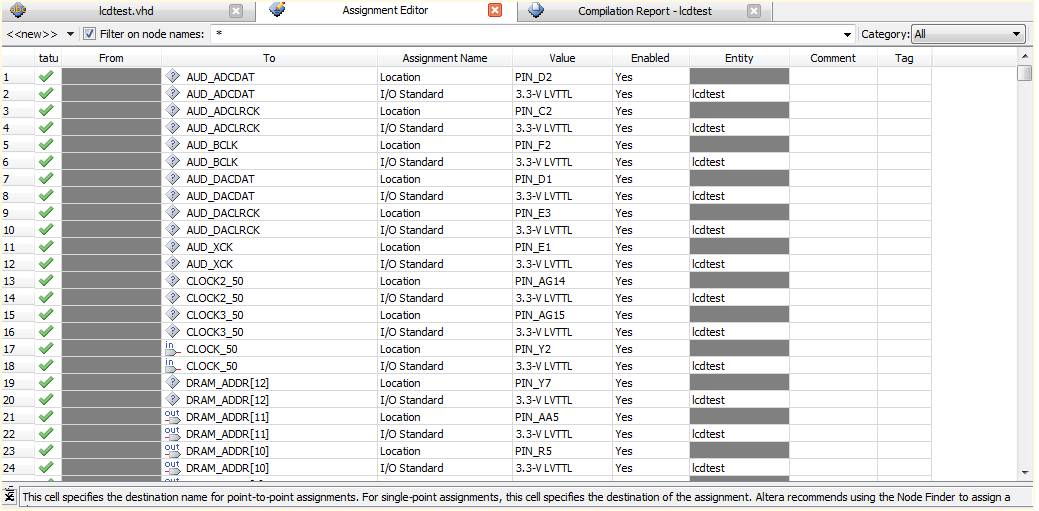Click the green status checkmark in row 6

coord(46,162)
